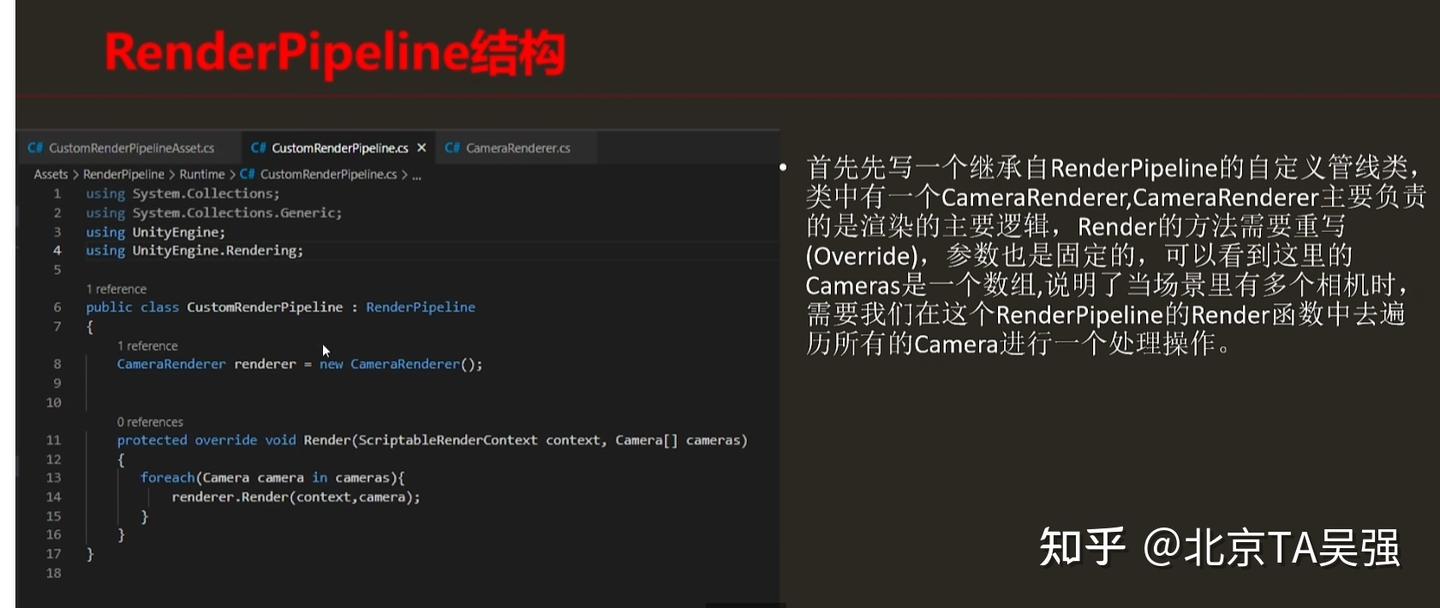Open the Runtime breadcrumb dropdown

[203, 174]
